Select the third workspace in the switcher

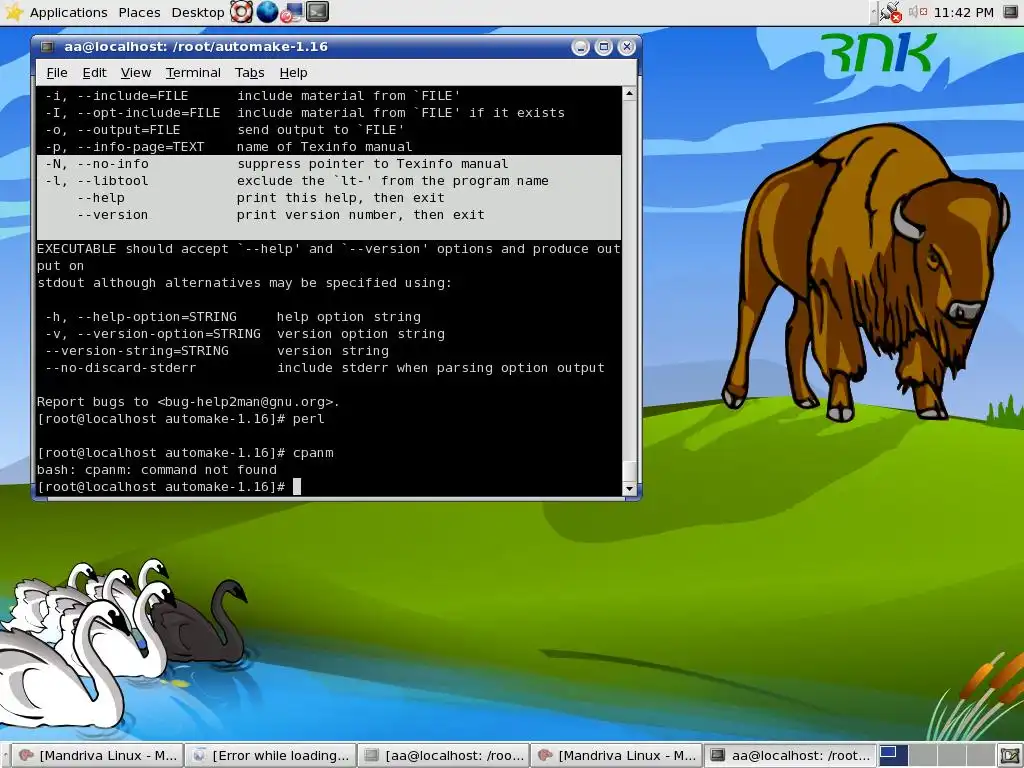[x=950, y=756]
